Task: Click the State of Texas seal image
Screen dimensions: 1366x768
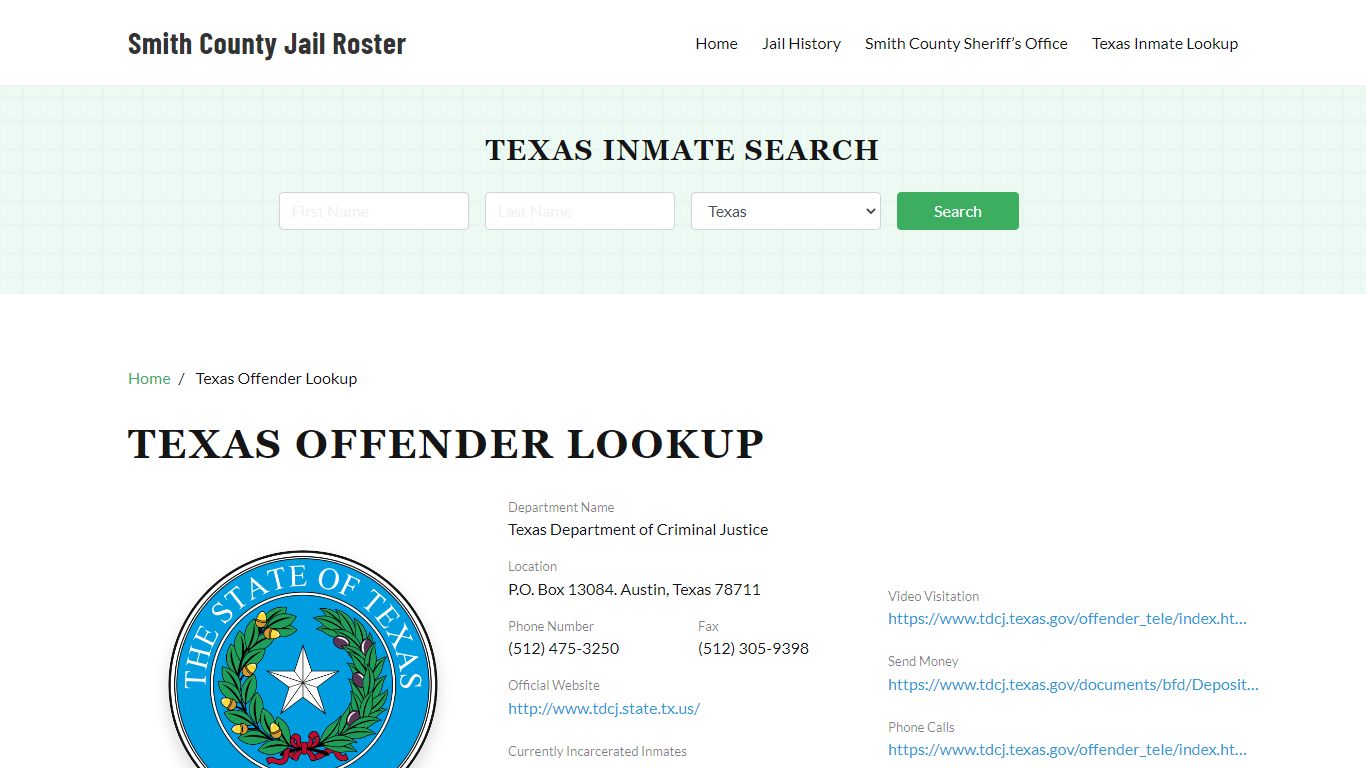Action: 303,660
